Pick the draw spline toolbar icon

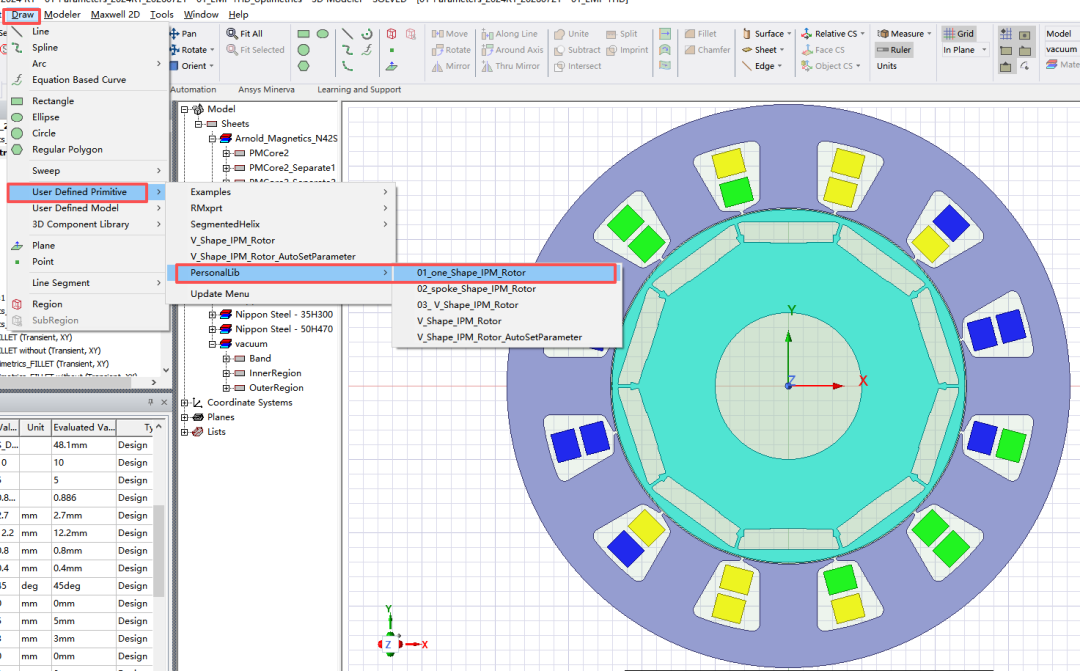pyautogui.click(x=348, y=50)
